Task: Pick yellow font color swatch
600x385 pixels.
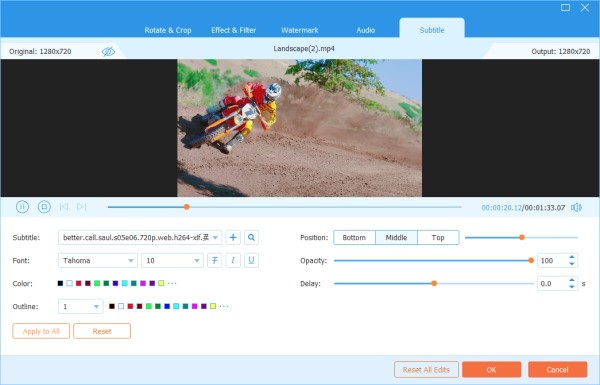Action: 161,284
